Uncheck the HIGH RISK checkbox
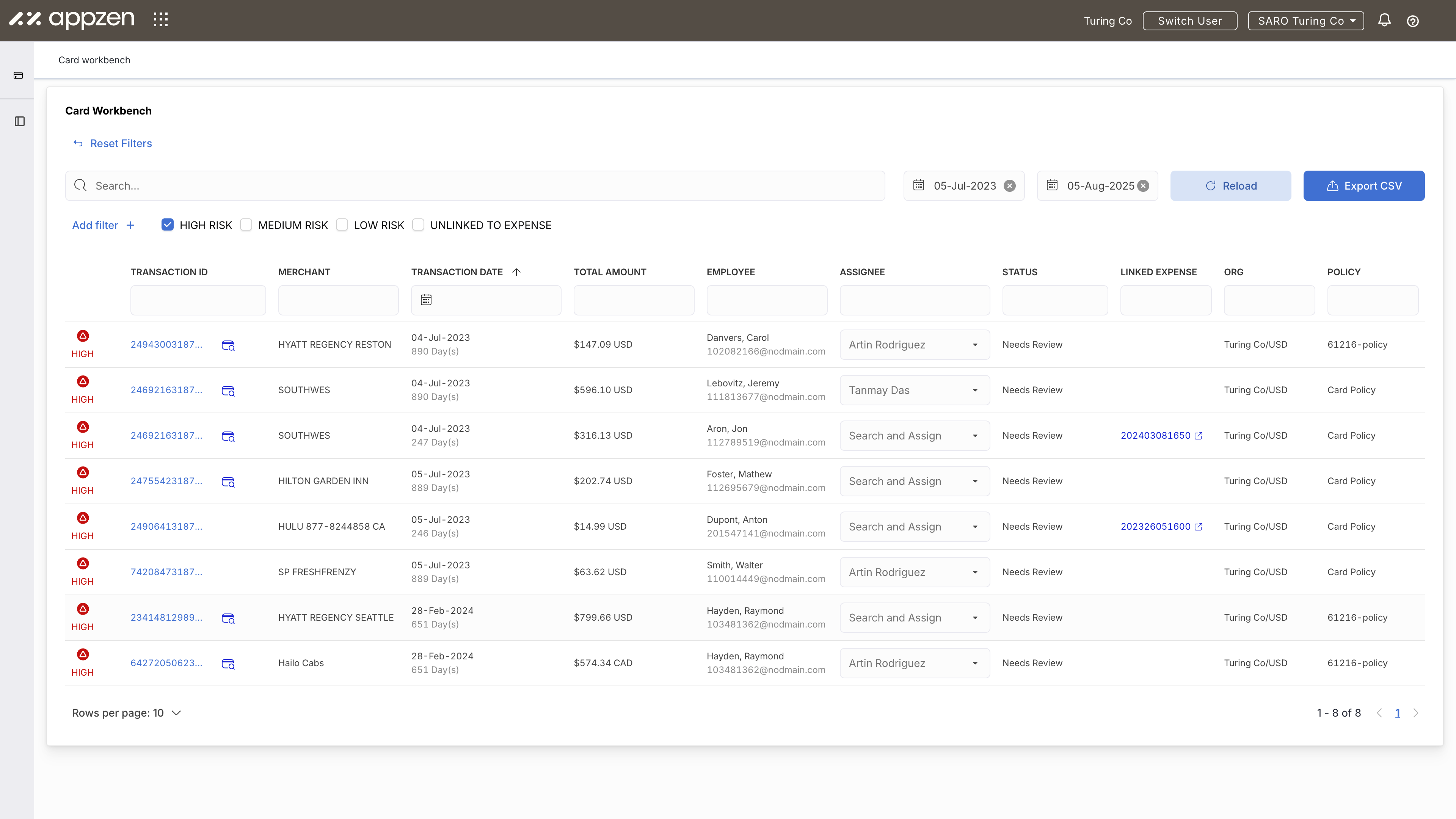This screenshot has width=1456, height=819. pos(167,225)
